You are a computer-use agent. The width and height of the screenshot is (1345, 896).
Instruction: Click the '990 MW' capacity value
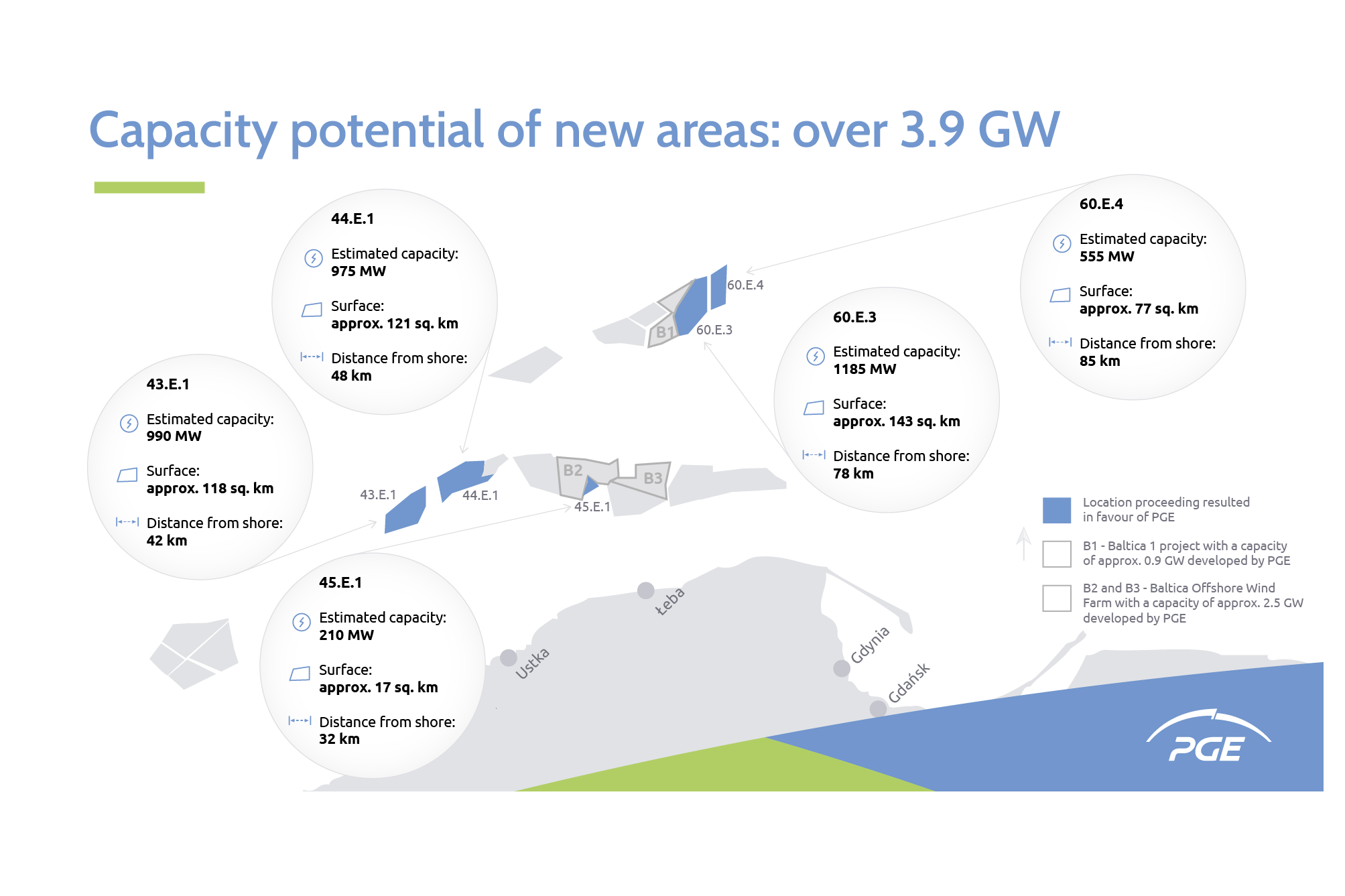pos(174,436)
